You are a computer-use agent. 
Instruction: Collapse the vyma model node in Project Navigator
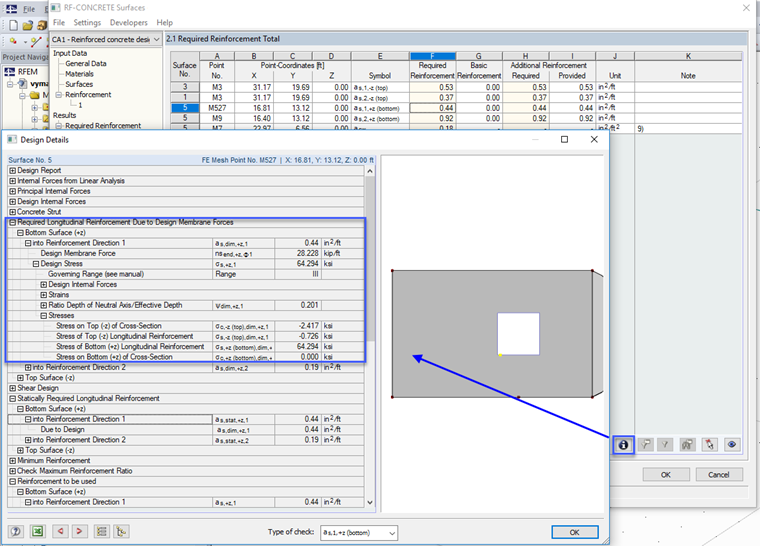tap(10, 83)
